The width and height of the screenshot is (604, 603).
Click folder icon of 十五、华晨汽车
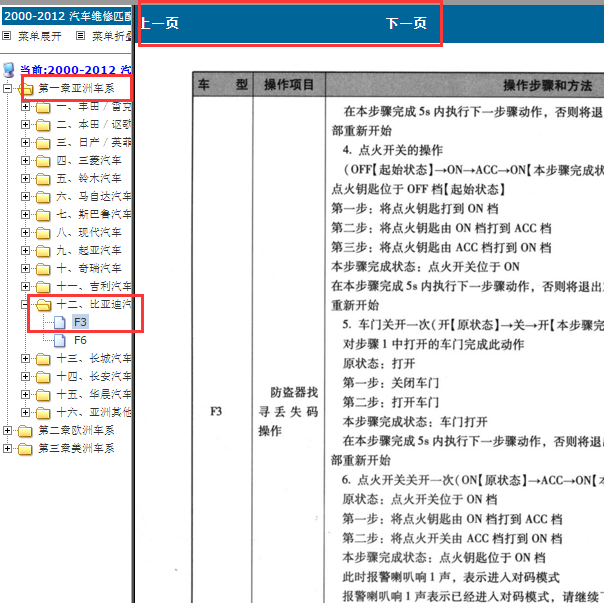pyautogui.click(x=43, y=395)
